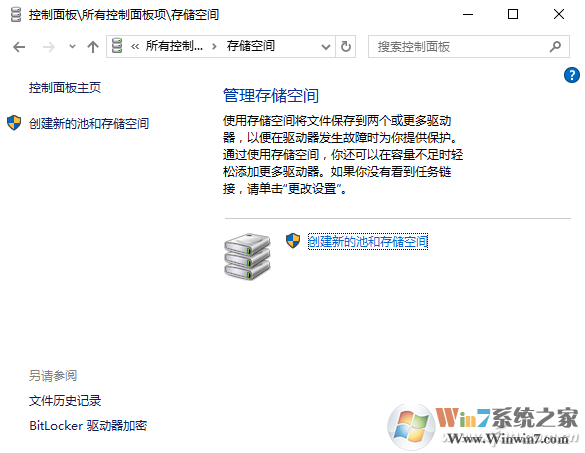Click the shield icon in left sidebar
Image resolution: width=585 pixels, height=453 pixels.
point(14,123)
